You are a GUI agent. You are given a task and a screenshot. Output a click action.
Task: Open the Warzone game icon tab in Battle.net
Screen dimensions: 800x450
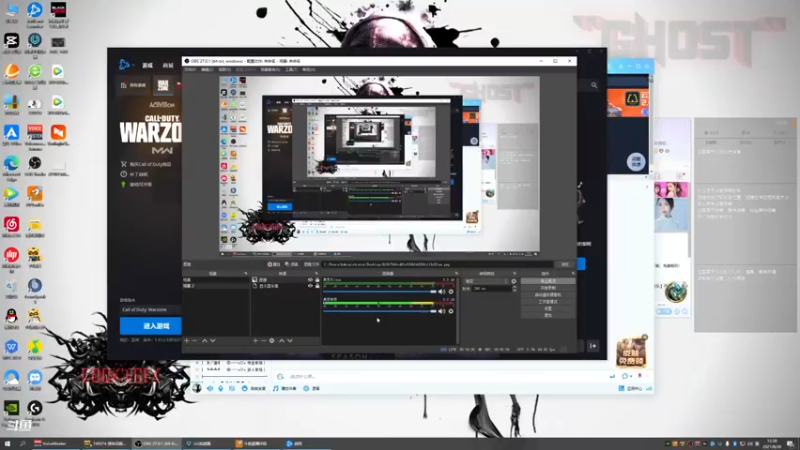pyautogui.click(x=163, y=85)
